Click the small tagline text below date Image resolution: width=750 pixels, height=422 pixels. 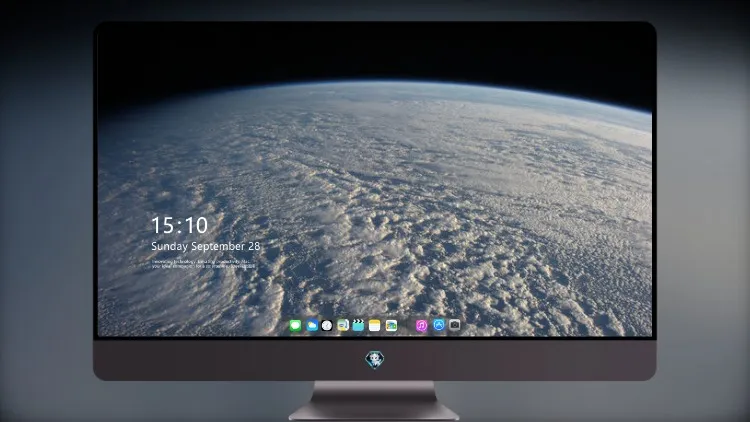click(x=203, y=264)
